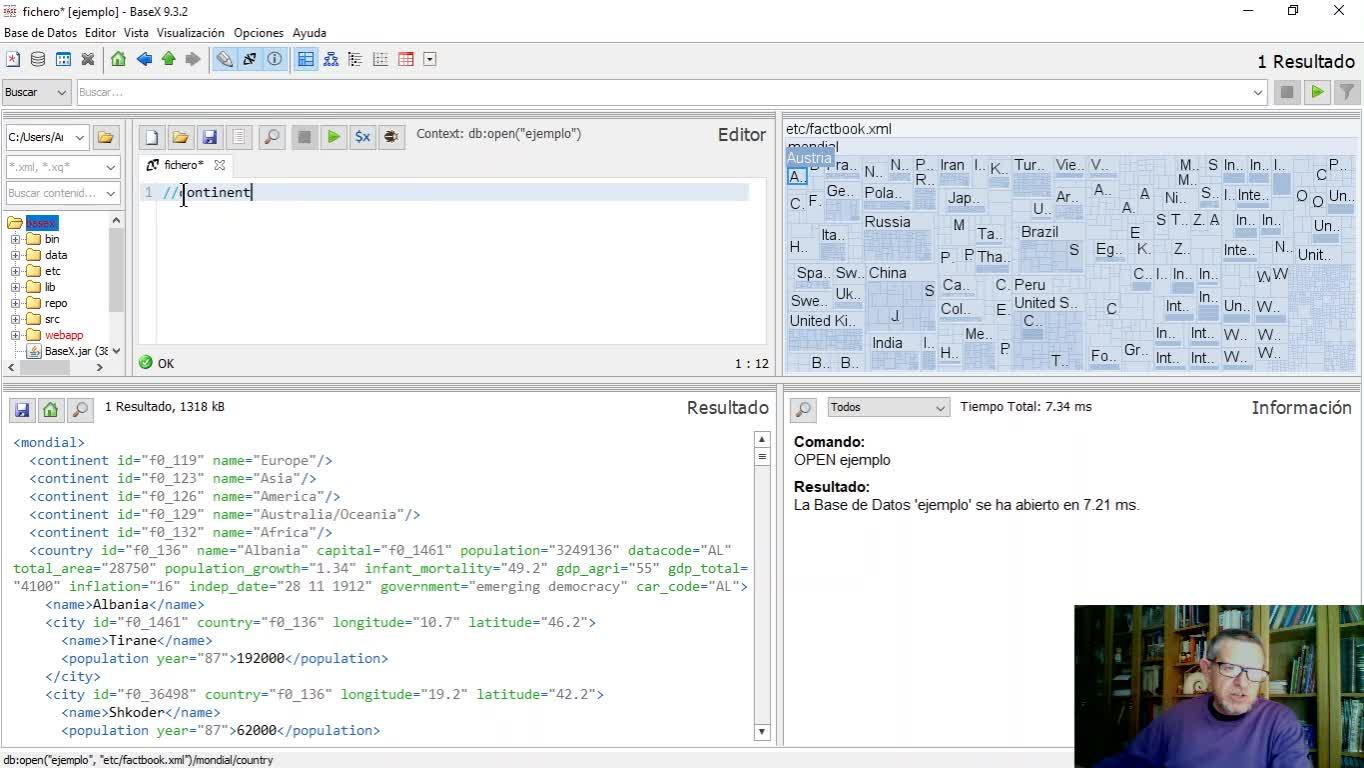The width and height of the screenshot is (1364, 768).
Task: Open the database manager cylinder icon
Action: pos(38,59)
